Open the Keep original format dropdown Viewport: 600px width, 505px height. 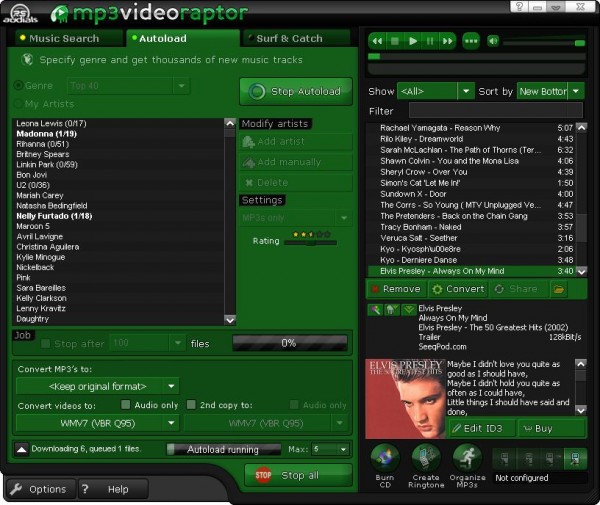tap(171, 386)
